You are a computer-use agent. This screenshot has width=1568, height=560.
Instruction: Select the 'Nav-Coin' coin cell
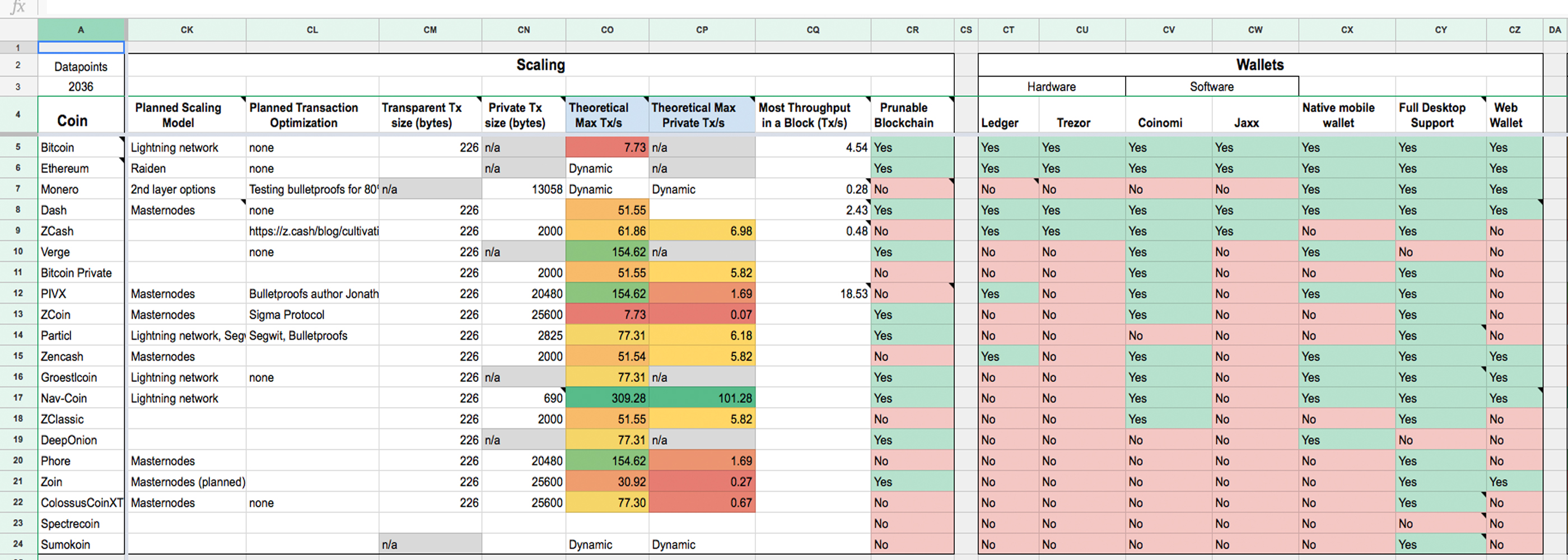(x=81, y=398)
